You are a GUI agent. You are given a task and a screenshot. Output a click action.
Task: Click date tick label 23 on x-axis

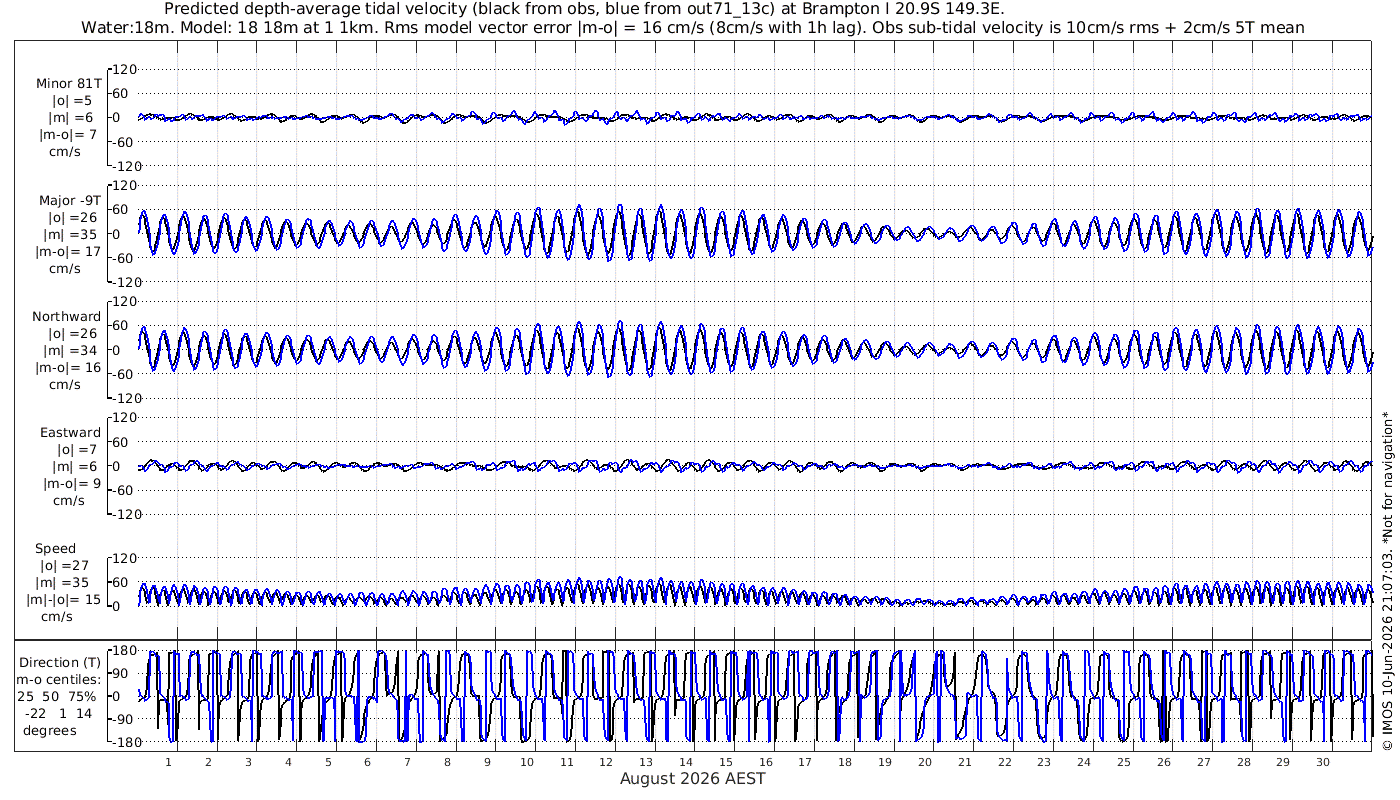pyautogui.click(x=1044, y=762)
